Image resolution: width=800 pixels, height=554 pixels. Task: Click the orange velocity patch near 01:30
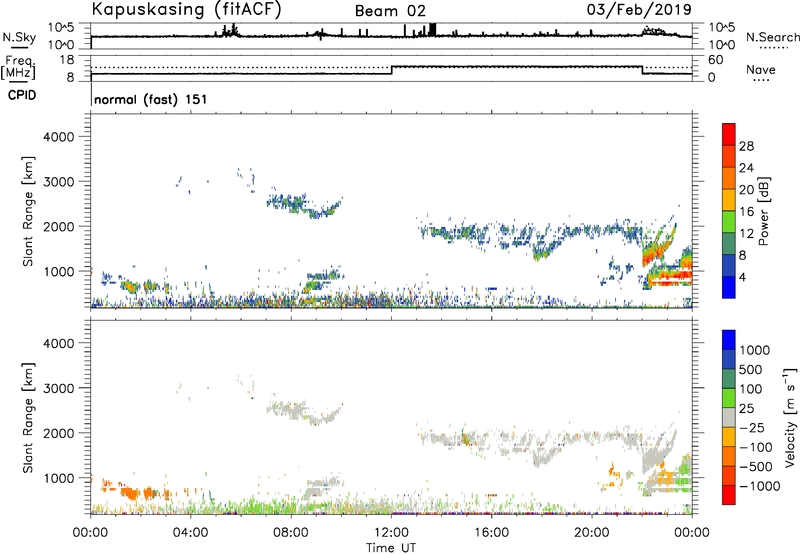click(x=131, y=494)
